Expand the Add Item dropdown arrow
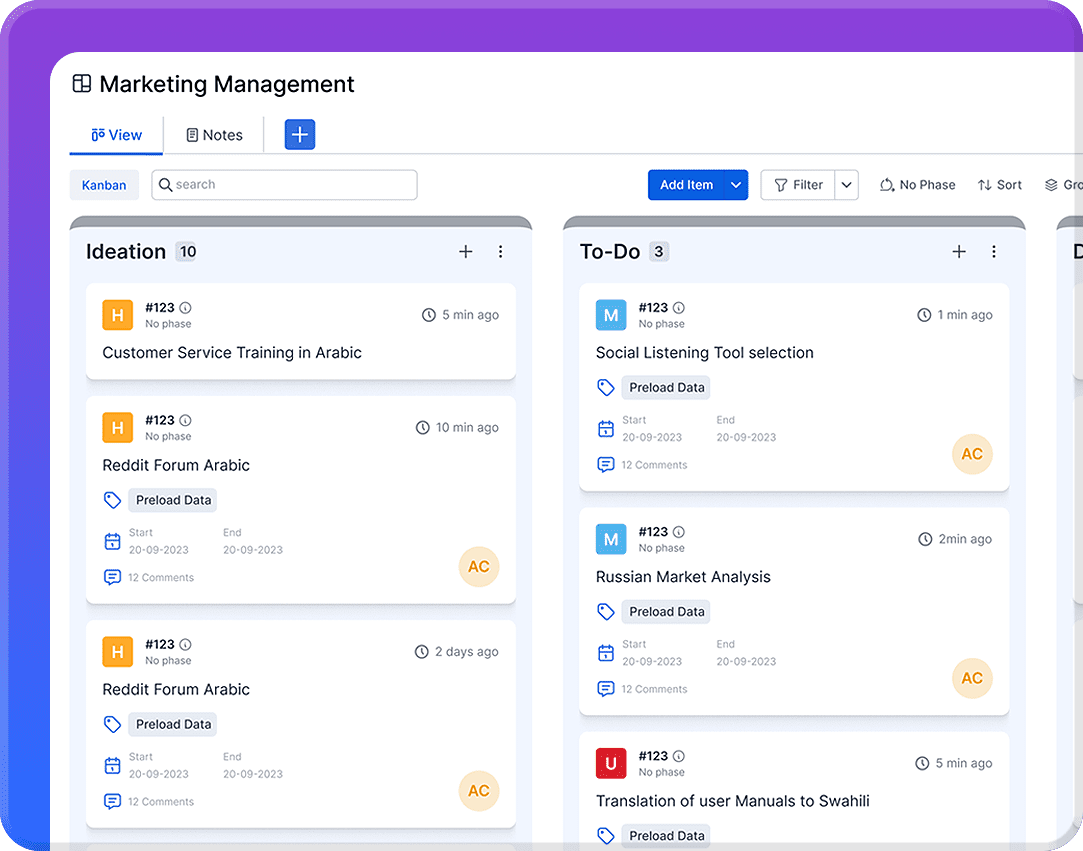 tap(736, 184)
